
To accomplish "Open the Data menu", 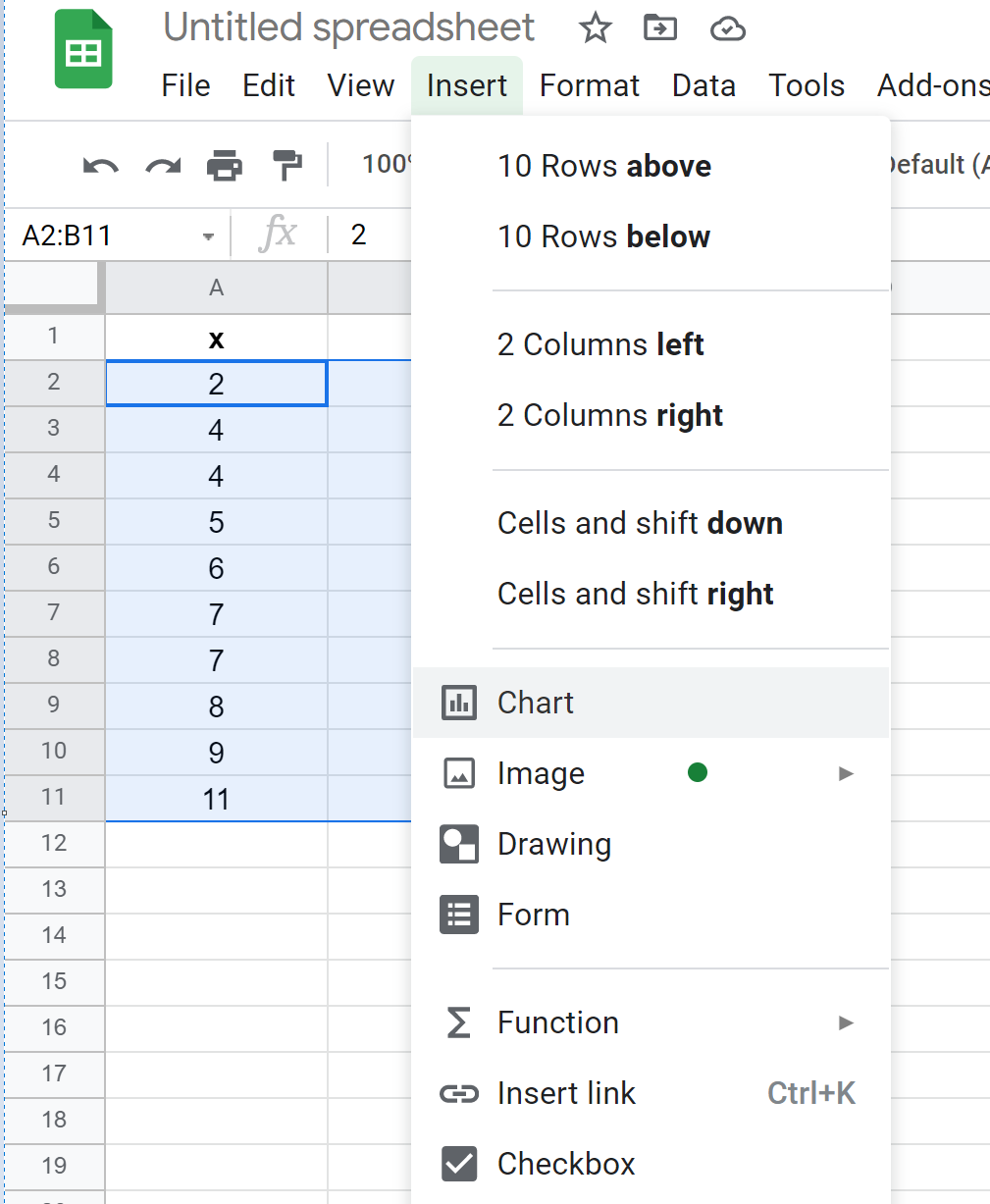I will coord(703,85).
